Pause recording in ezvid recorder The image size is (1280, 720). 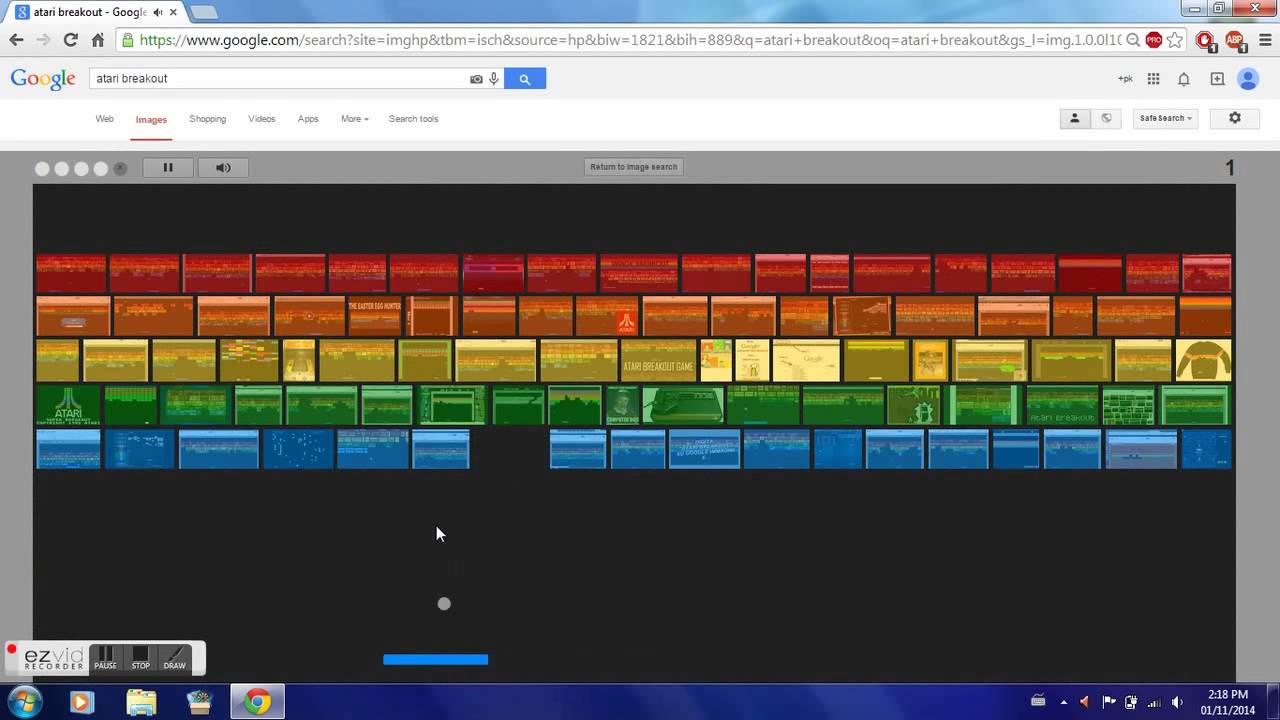point(105,658)
